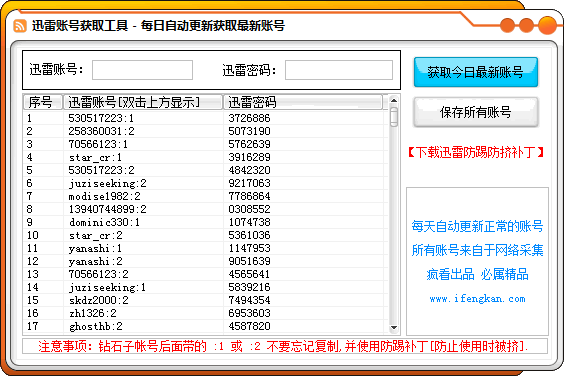This screenshot has width=564, height=376.
Task: Click the 迅雷密码 column header
Action: coord(303,102)
